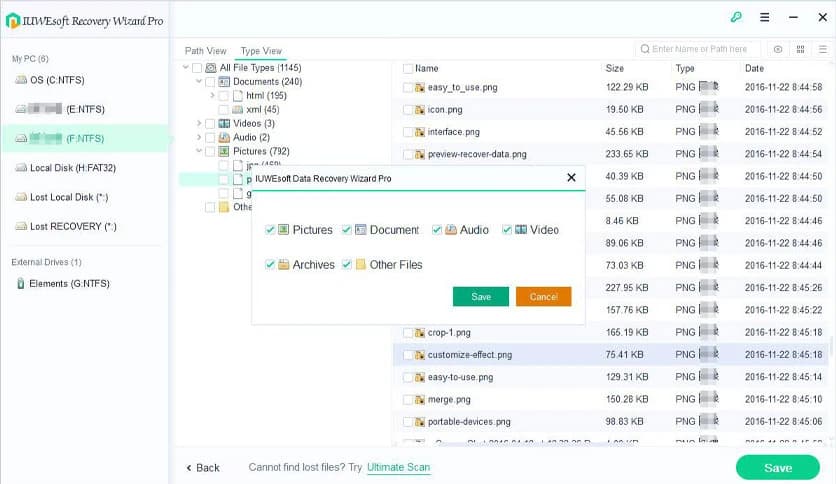Viewport: 836px width, 484px height.
Task: Click the key activation icon
Action: [736, 17]
